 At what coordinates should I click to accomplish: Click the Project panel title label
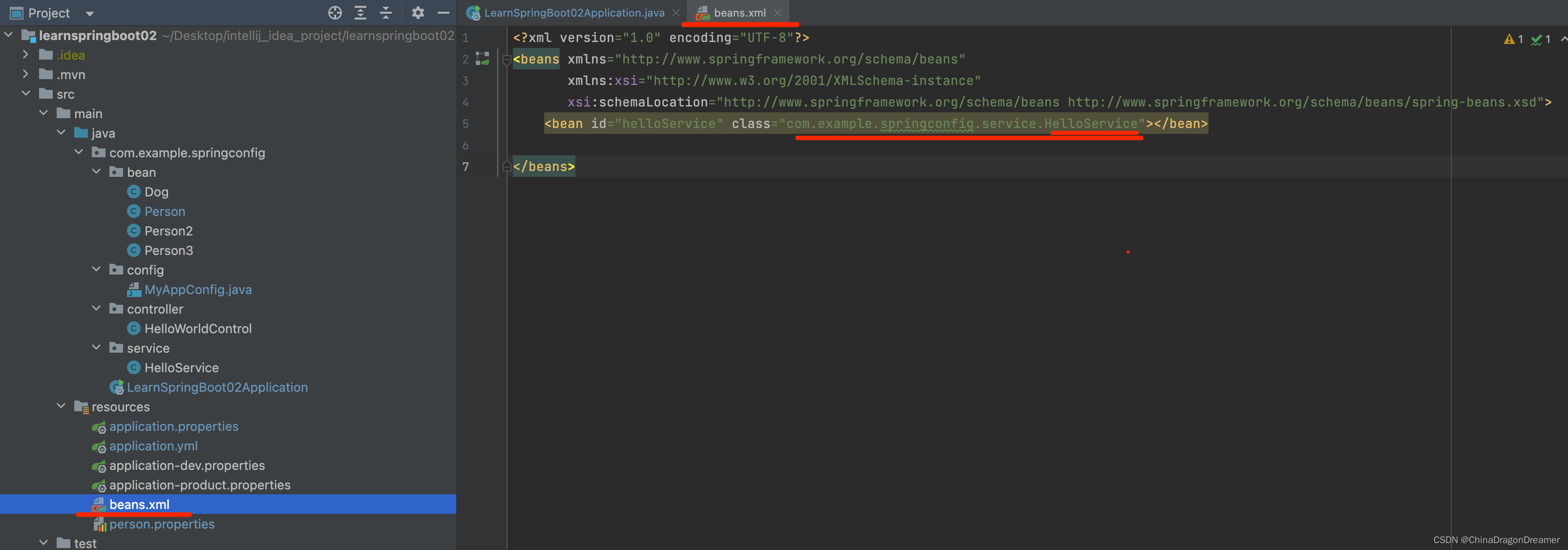tap(49, 13)
